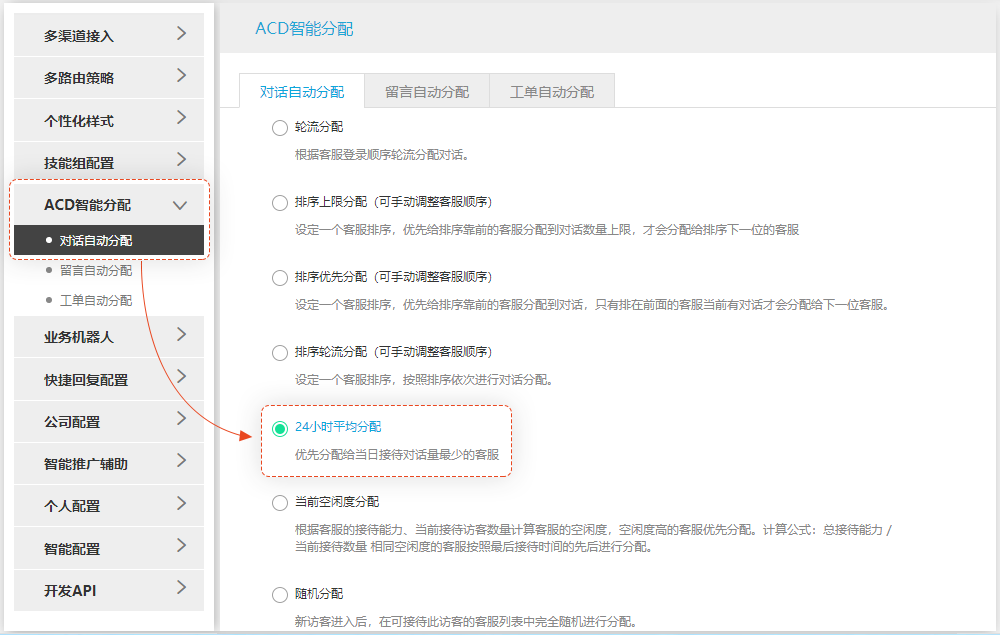Click the 轮流分配 option label

[x=319, y=127]
